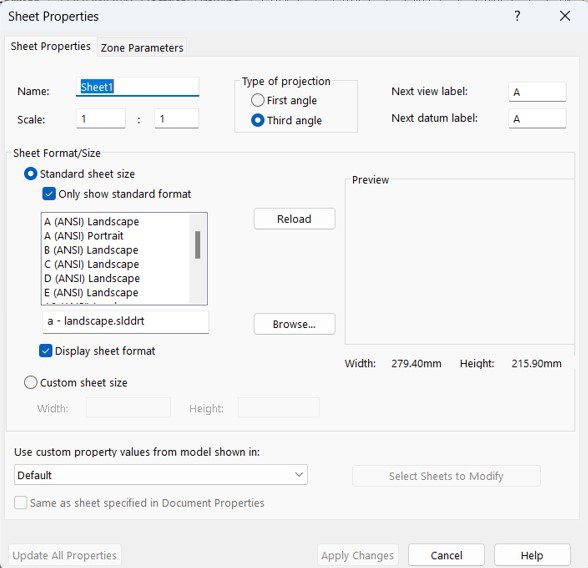Screen dimensions: 588x568
Task: Select the Sheet Properties tab
Action: point(51,46)
